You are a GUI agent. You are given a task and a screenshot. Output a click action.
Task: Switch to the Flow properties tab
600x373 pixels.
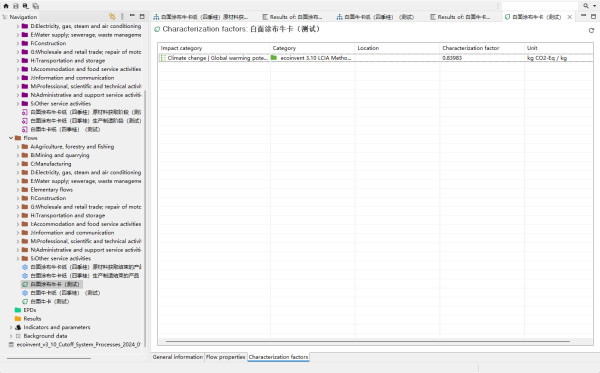click(225, 357)
